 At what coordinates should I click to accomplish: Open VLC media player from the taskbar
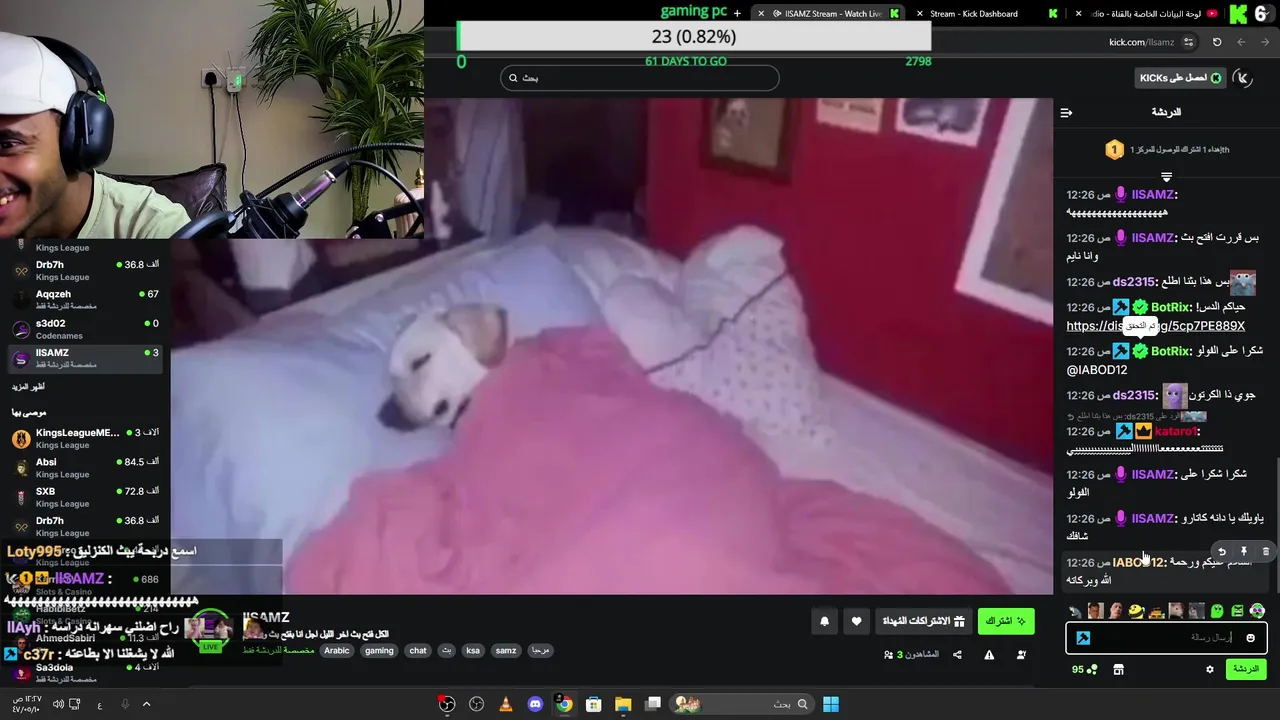click(506, 704)
